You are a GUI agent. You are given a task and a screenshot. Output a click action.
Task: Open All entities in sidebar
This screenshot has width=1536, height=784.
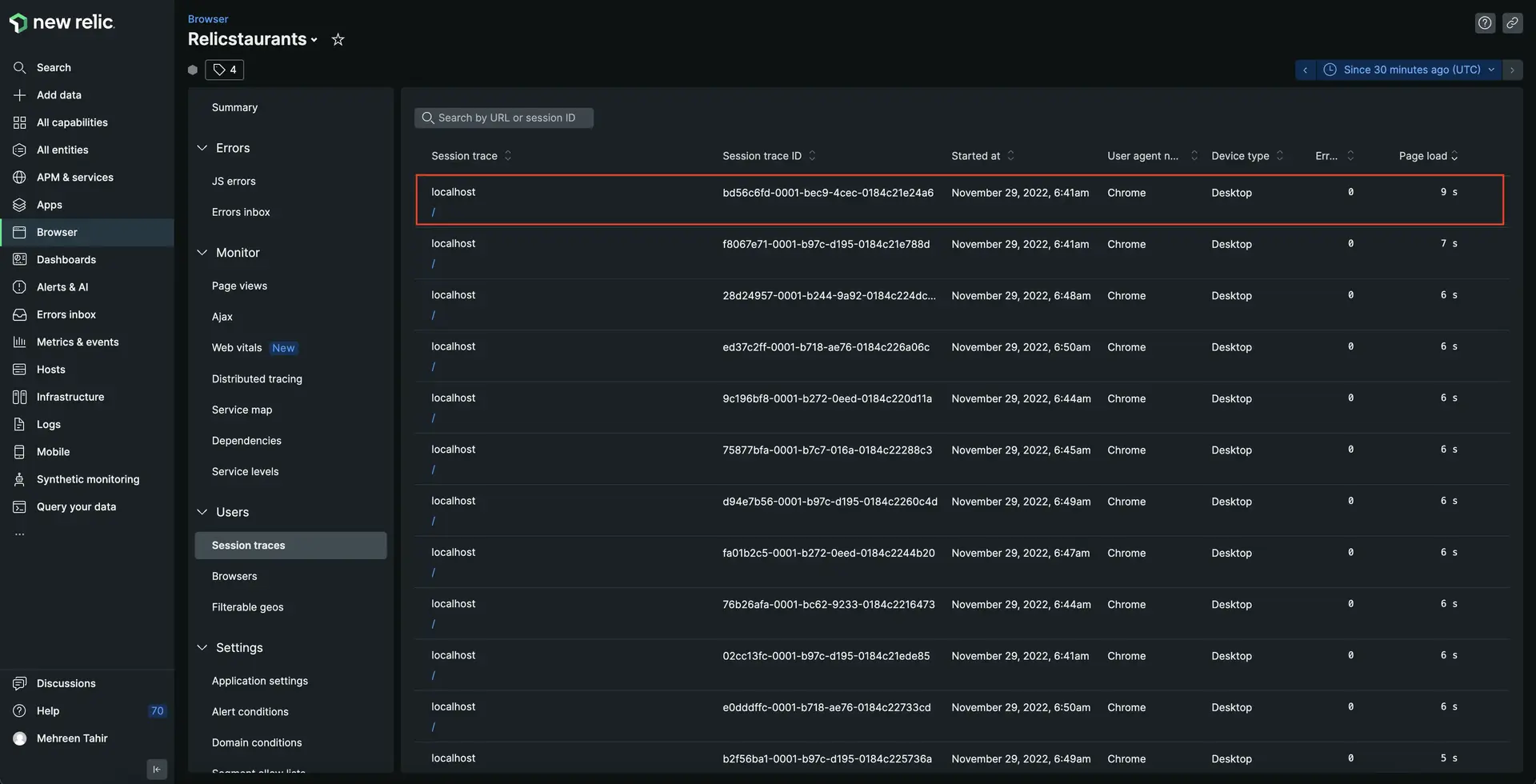pos(62,150)
